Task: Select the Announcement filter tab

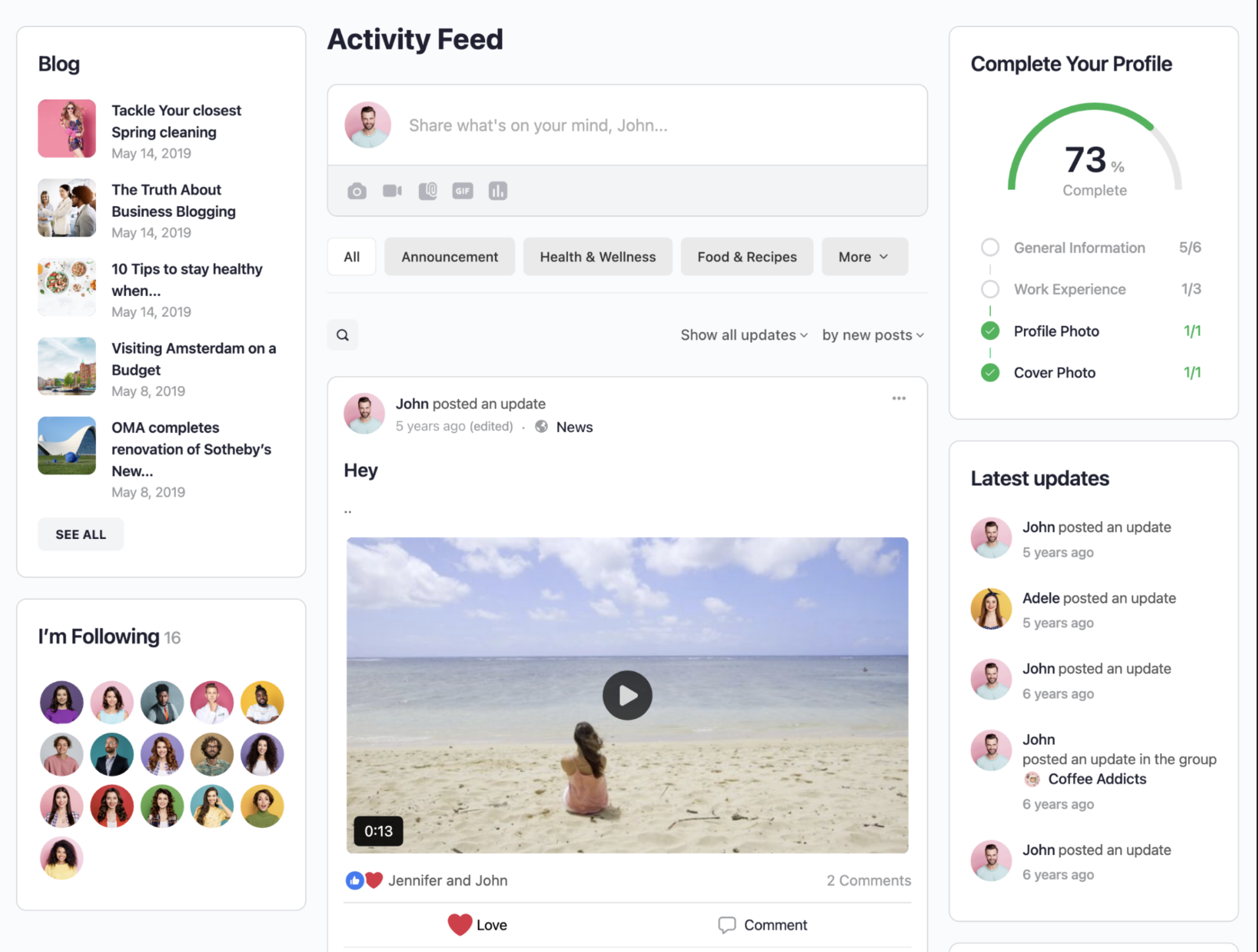Action: [x=449, y=257]
